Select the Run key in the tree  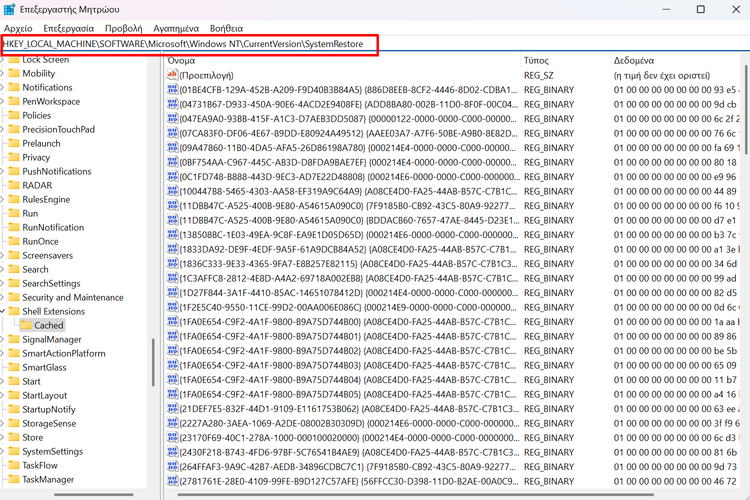tap(30, 213)
